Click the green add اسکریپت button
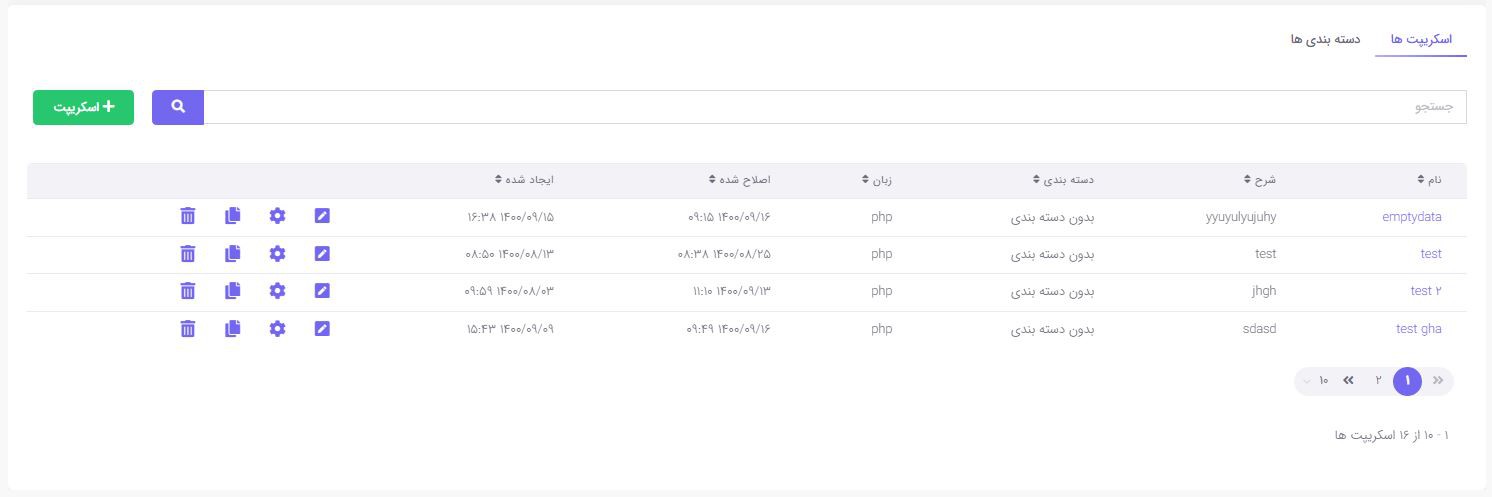The height and width of the screenshot is (497, 1492). coord(83,107)
